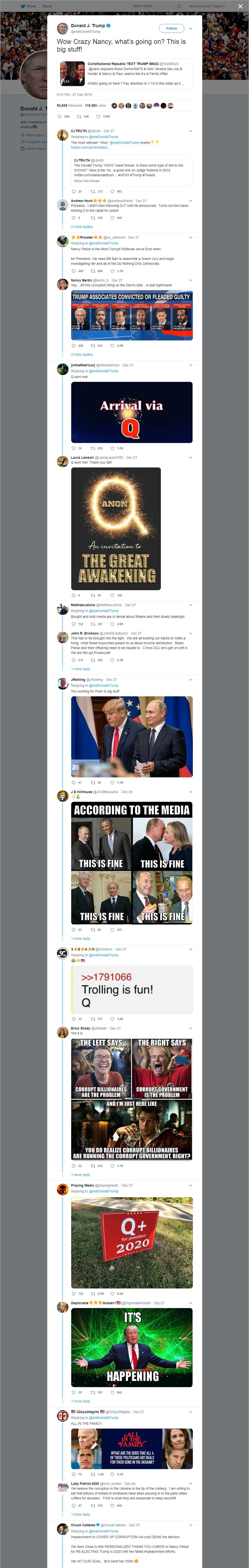Click the Search Twitter input field

pyautogui.click(x=152, y=6)
